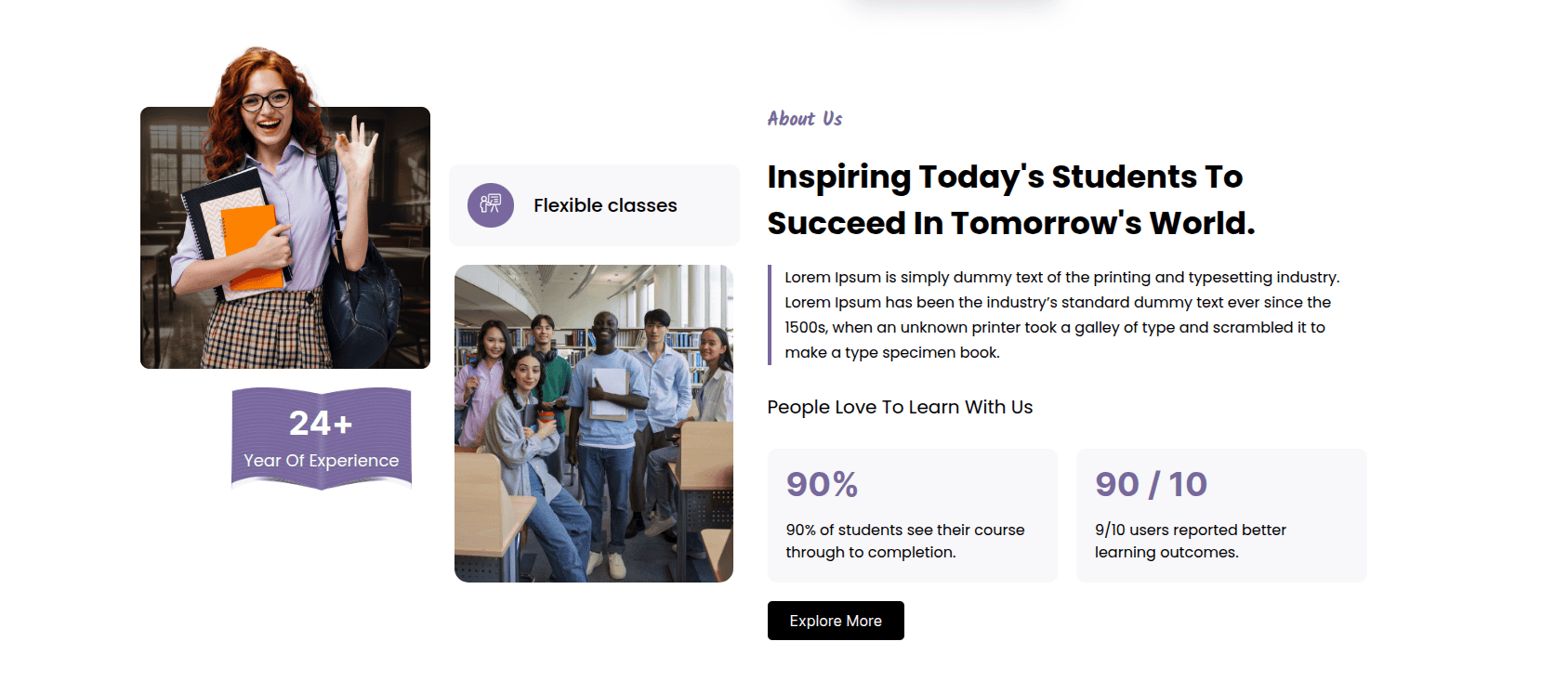1568x694 pixels.
Task: Click the "About Us" section label
Action: pyautogui.click(x=805, y=119)
